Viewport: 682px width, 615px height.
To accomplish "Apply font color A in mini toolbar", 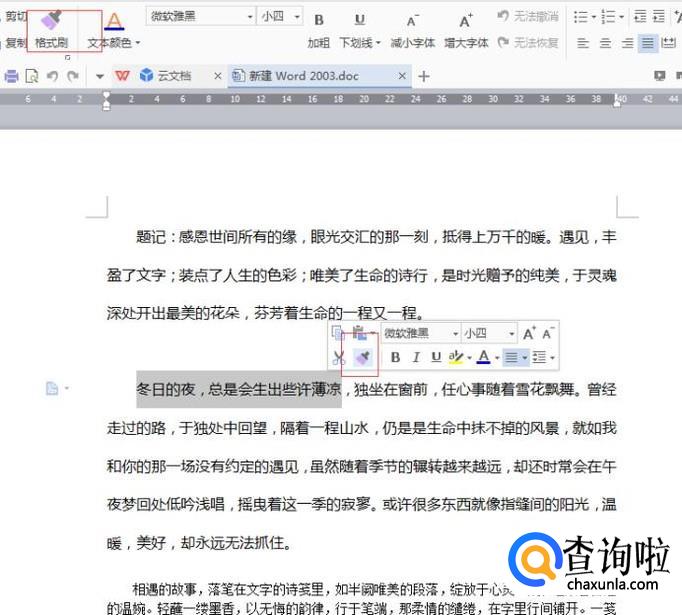I will (x=483, y=357).
